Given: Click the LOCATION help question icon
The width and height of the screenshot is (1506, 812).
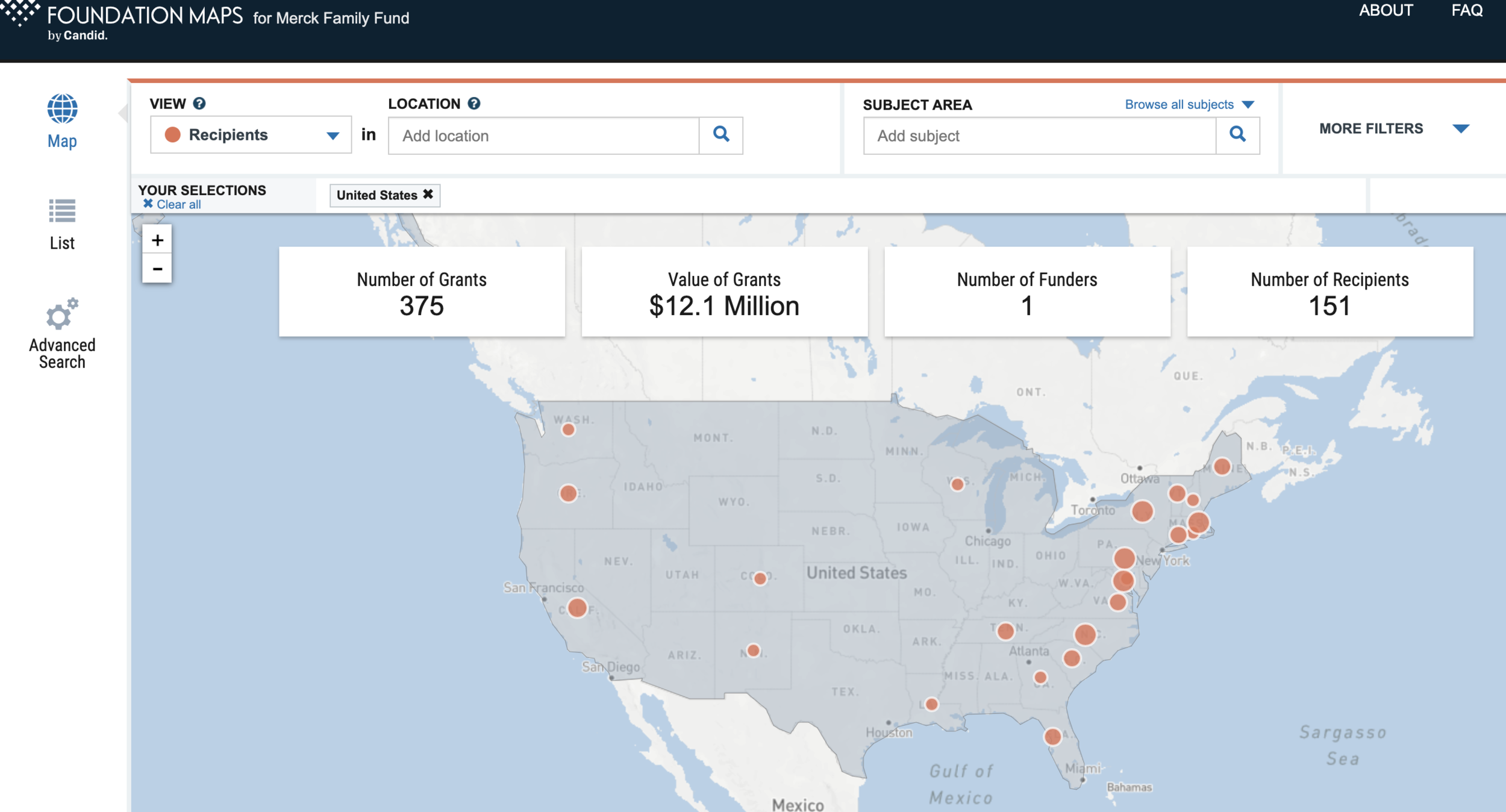Looking at the screenshot, I should point(474,104).
